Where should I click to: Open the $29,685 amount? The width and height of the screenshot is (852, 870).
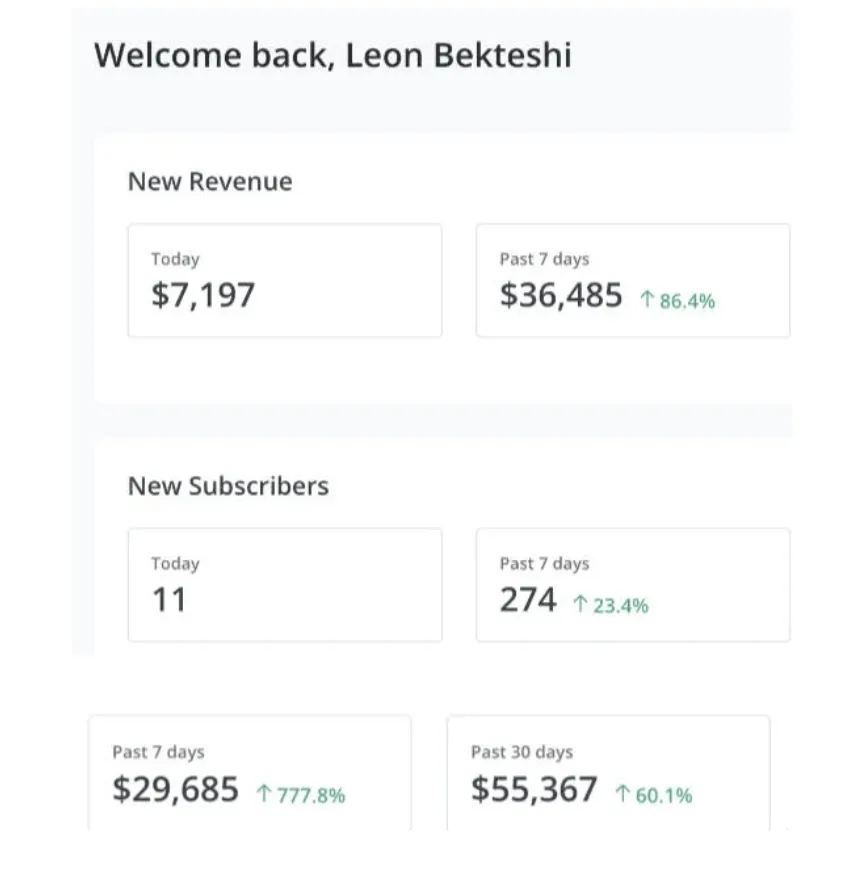click(176, 790)
